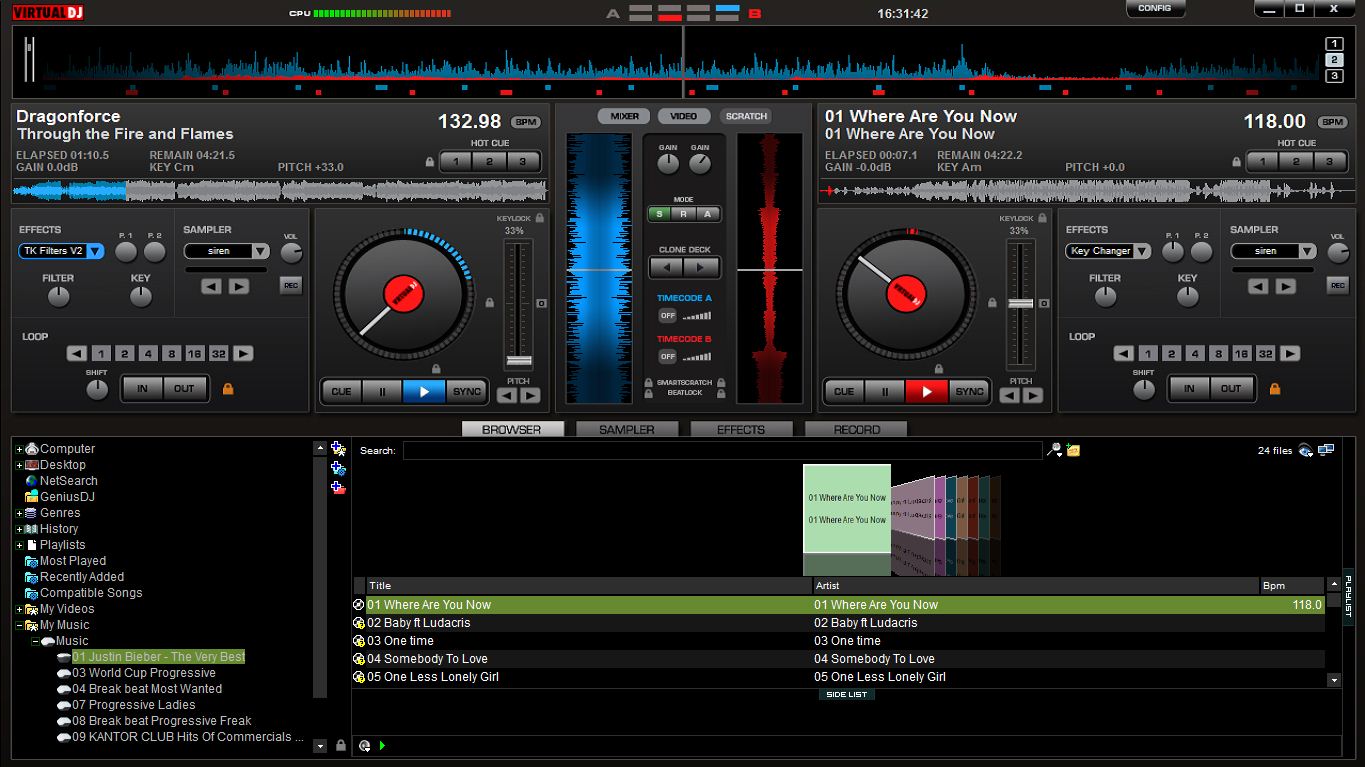
Task: Click the folder tree lock icon
Action: click(341, 746)
